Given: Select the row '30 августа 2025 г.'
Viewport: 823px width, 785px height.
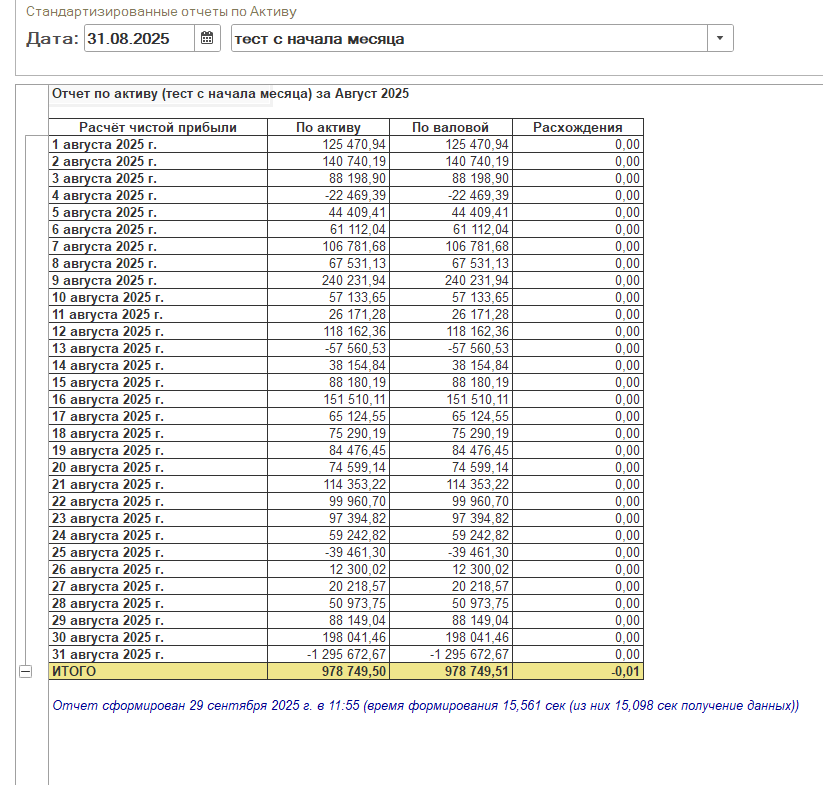Looking at the screenshot, I should tap(346, 638).
